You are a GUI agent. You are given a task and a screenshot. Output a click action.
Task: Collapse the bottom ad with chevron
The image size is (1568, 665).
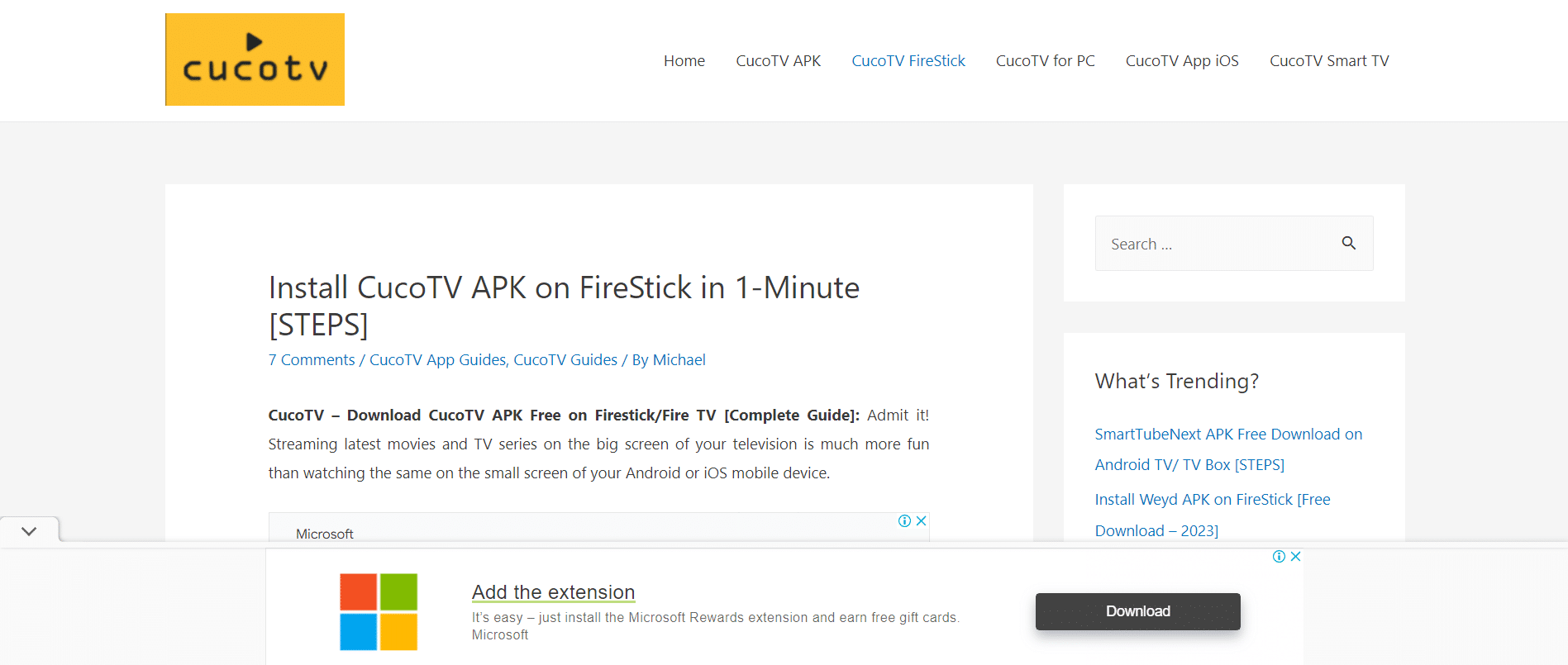tap(29, 531)
